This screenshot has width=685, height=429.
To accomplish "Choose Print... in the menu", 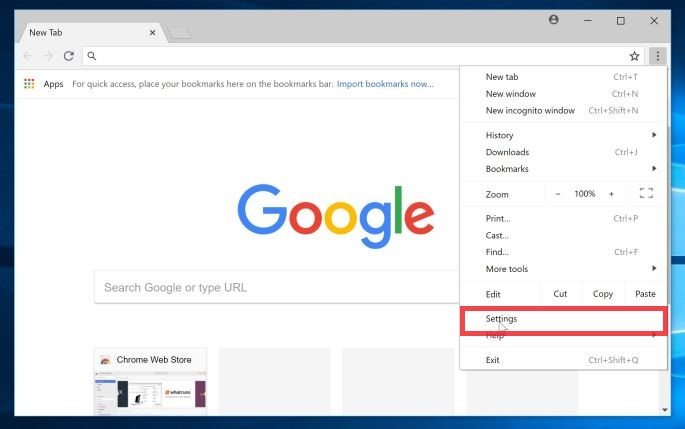I will coord(563,218).
